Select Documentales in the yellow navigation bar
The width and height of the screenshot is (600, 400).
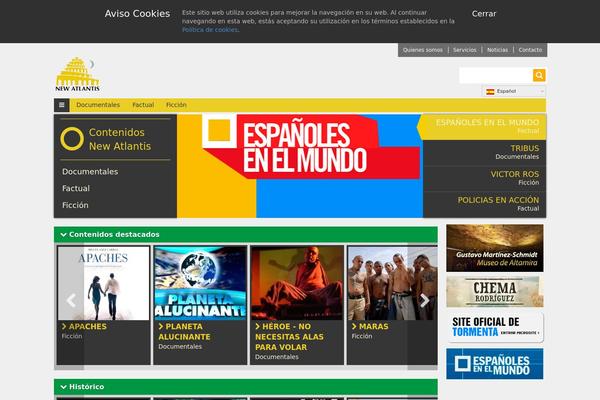(x=98, y=105)
